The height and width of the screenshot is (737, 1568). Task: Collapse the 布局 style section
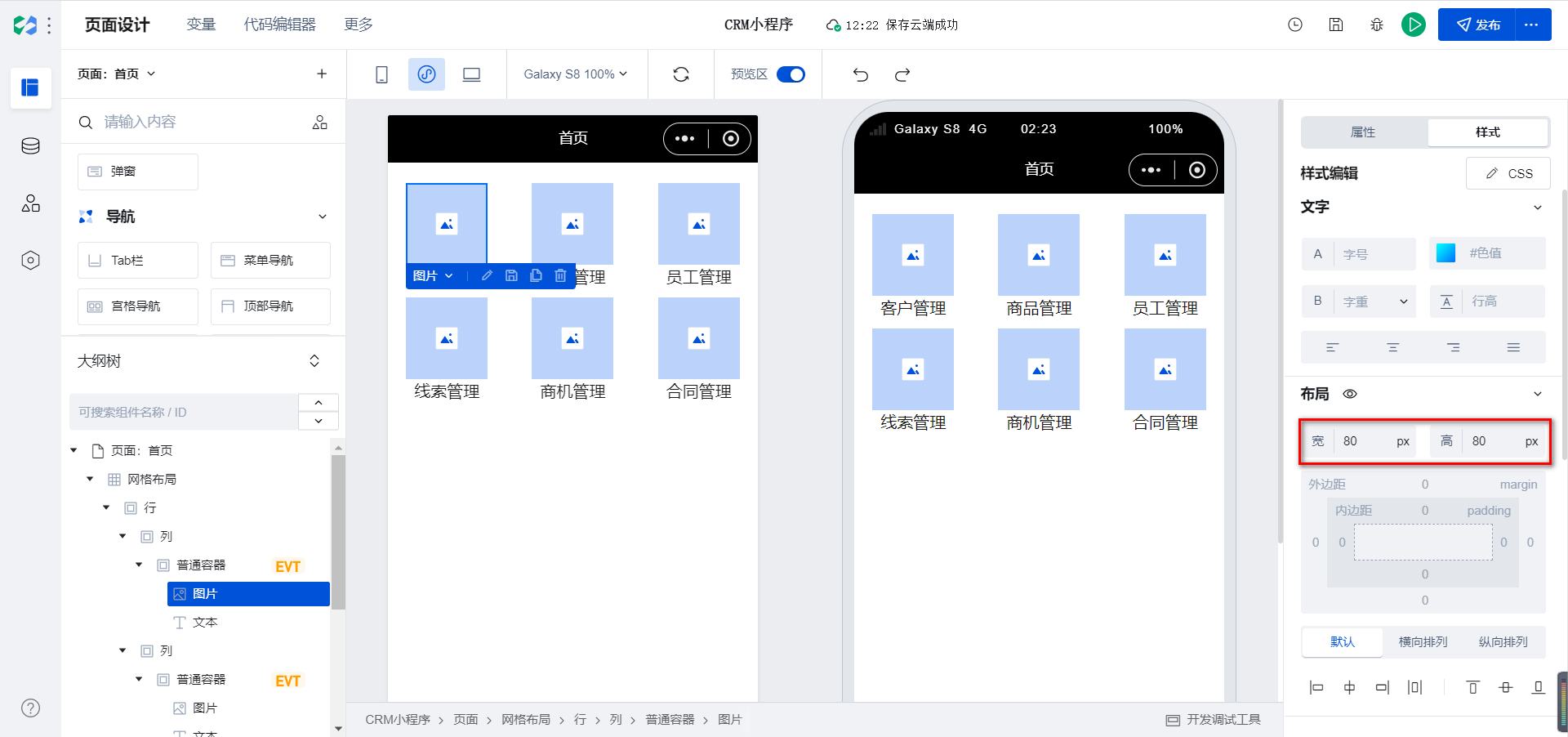point(1538,394)
